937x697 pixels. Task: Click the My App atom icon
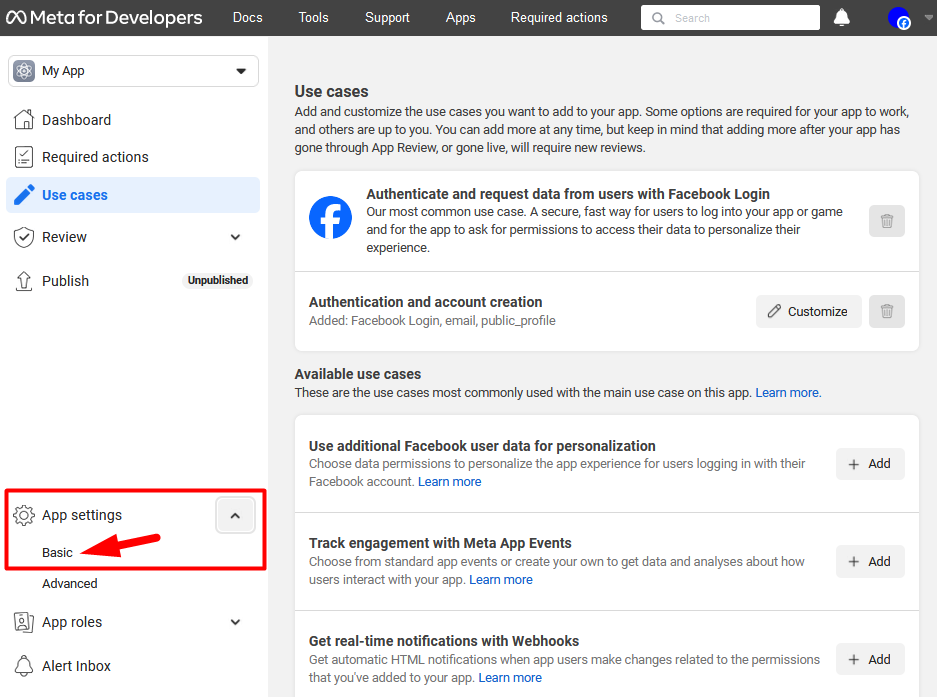[x=24, y=71]
